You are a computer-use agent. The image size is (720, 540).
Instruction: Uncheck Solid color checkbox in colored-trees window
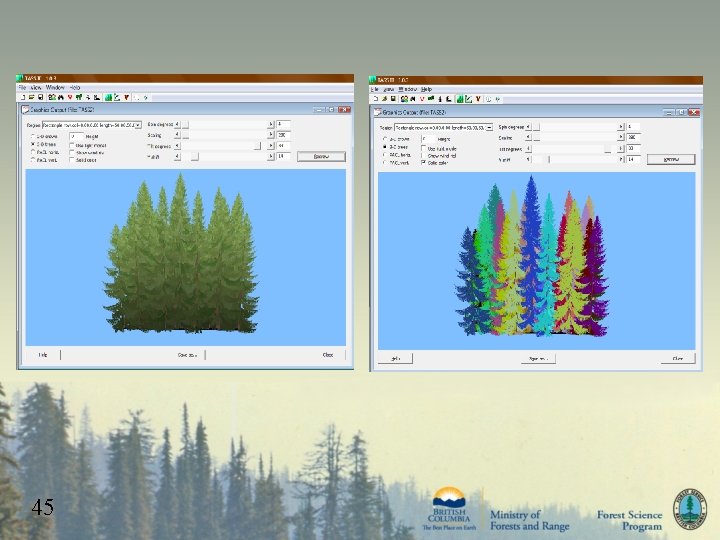(423, 162)
